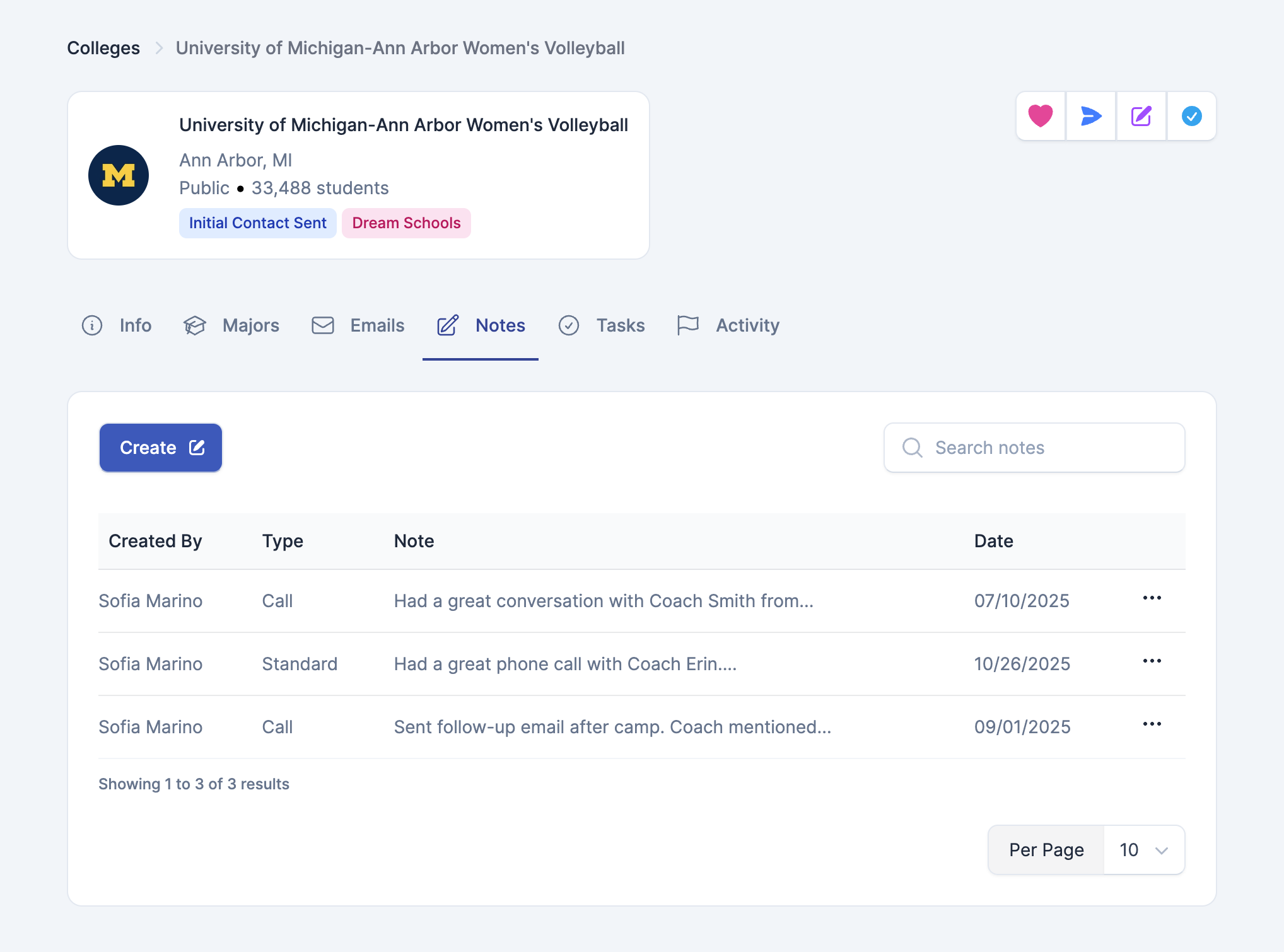
Task: Click the Michigan M logo
Action: coord(119,175)
